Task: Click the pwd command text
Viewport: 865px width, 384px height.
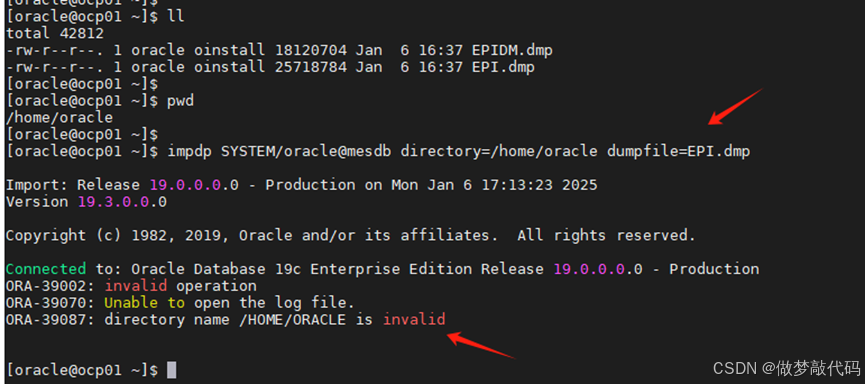Action: click(180, 101)
